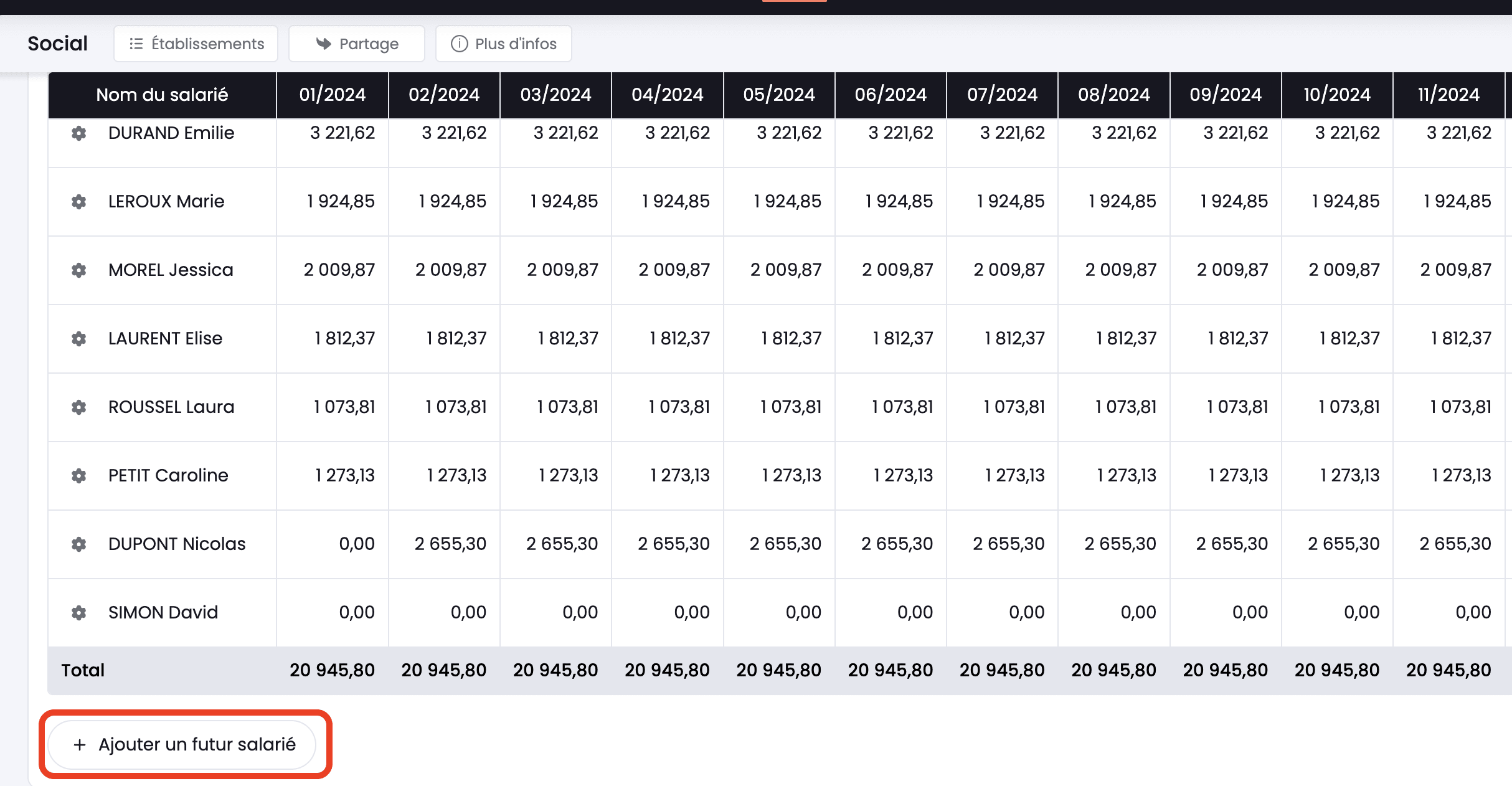Viewport: 1512px width, 786px height.
Task: Click the gear icon beside DUPONT Nicolas
Action: point(78,544)
